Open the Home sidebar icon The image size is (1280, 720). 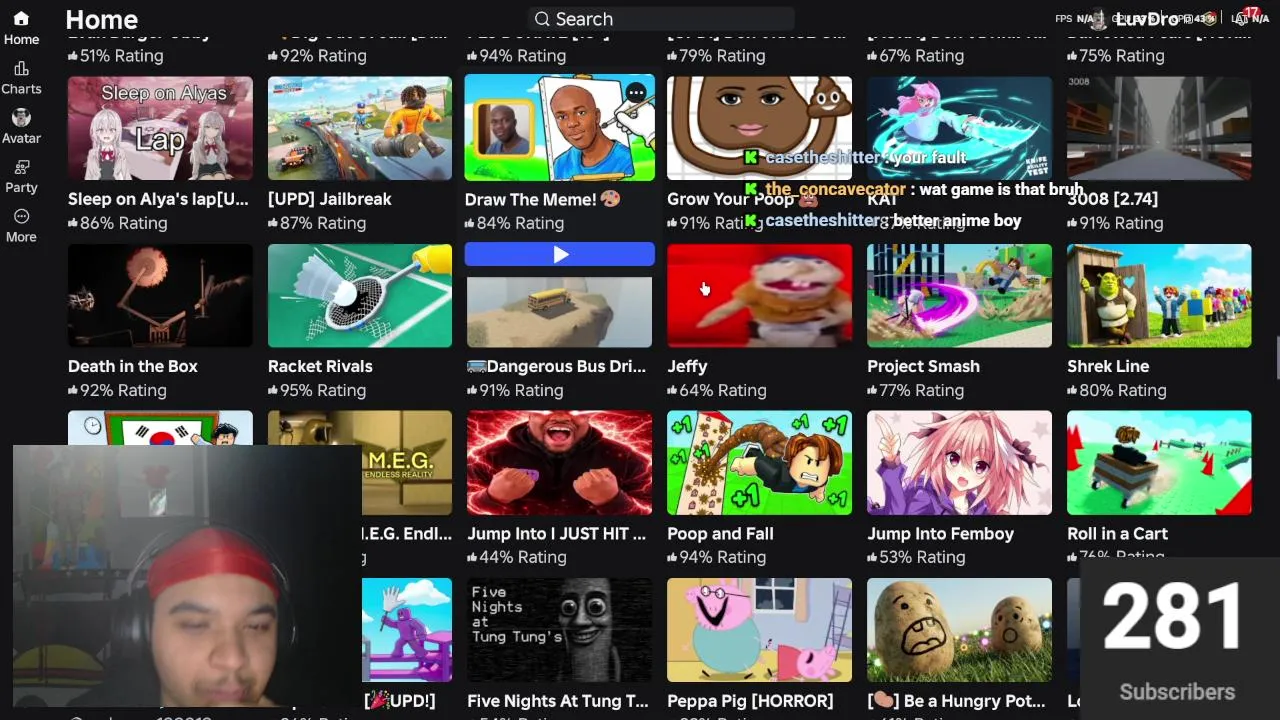pyautogui.click(x=21, y=28)
